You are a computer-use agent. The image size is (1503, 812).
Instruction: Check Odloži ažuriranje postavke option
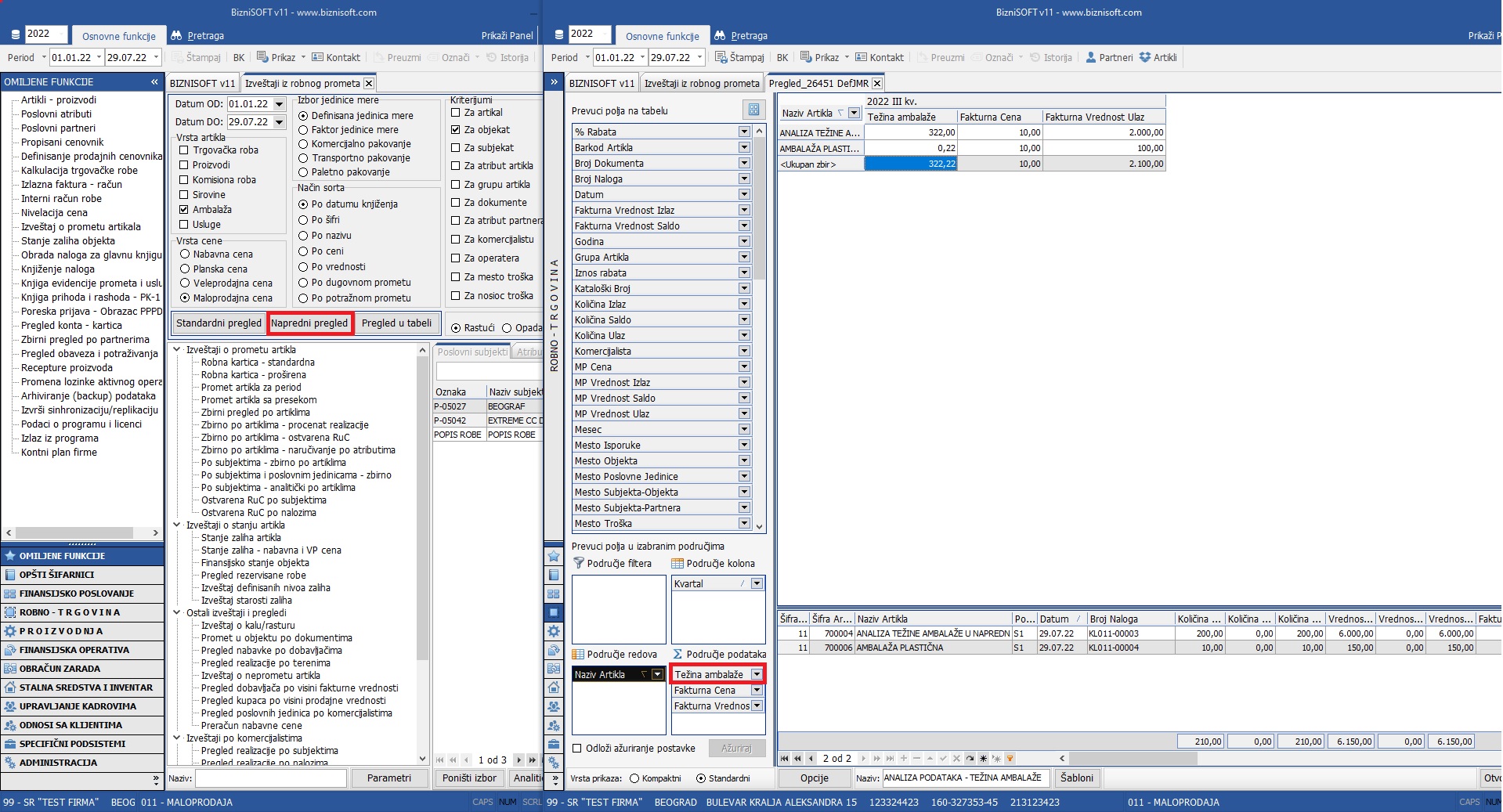point(577,748)
